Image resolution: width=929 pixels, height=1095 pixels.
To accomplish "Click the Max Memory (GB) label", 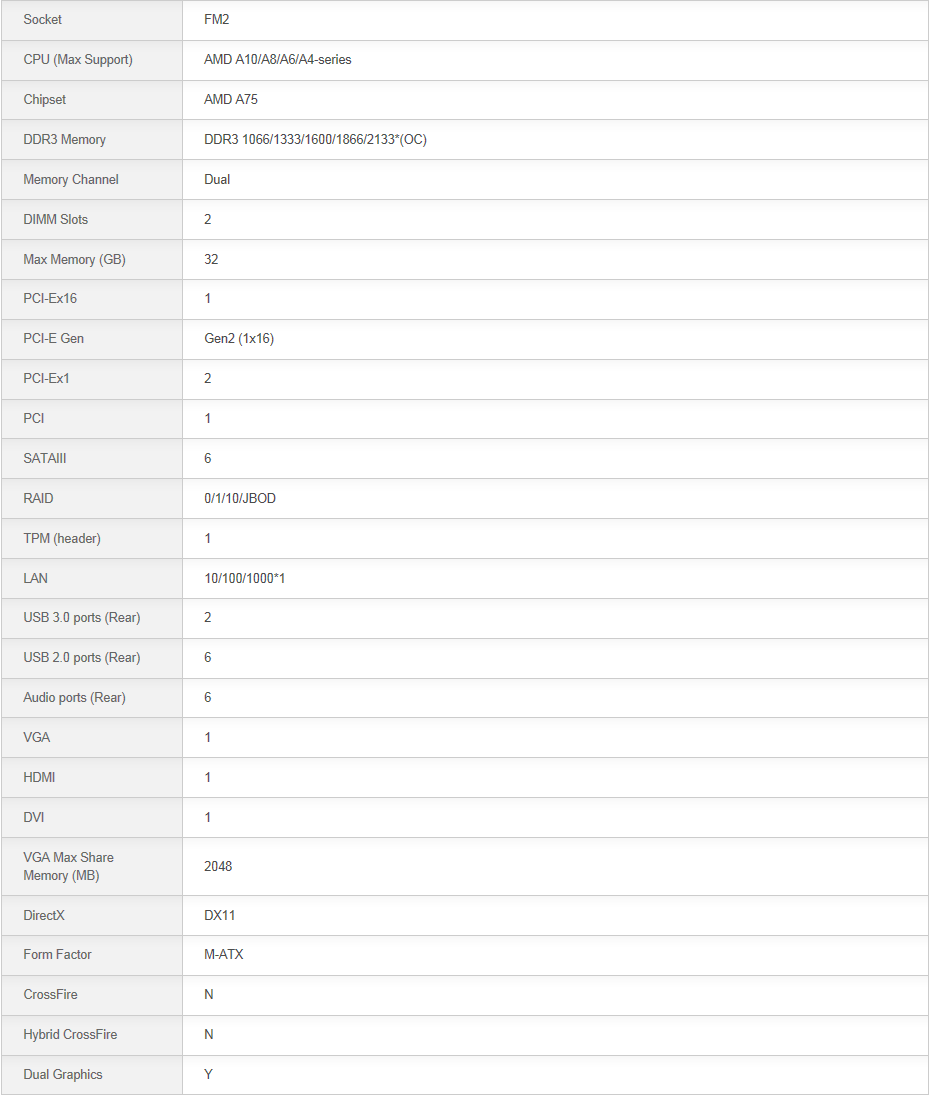I will pos(74,259).
